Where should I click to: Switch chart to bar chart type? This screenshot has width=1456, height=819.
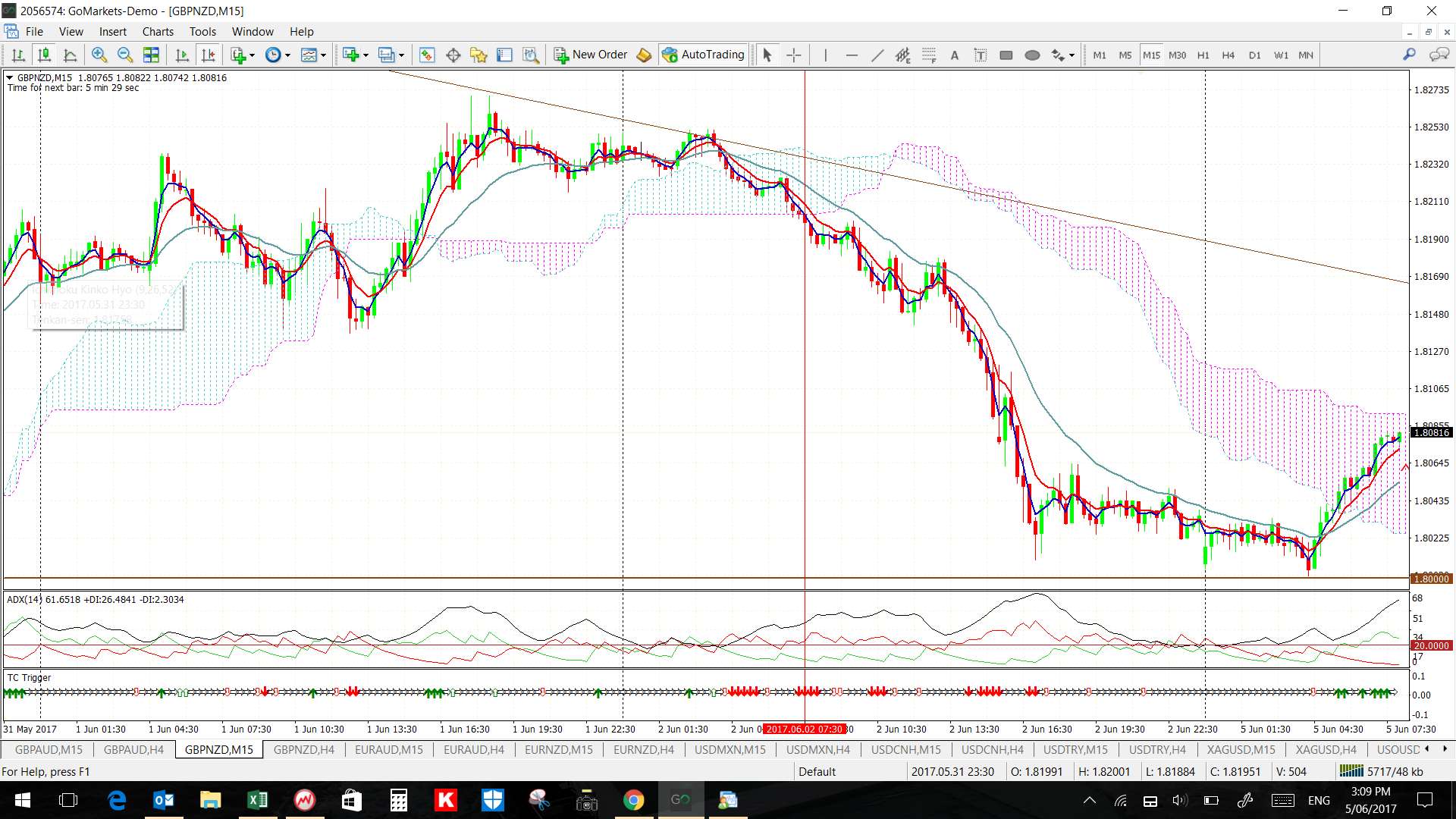coord(18,55)
